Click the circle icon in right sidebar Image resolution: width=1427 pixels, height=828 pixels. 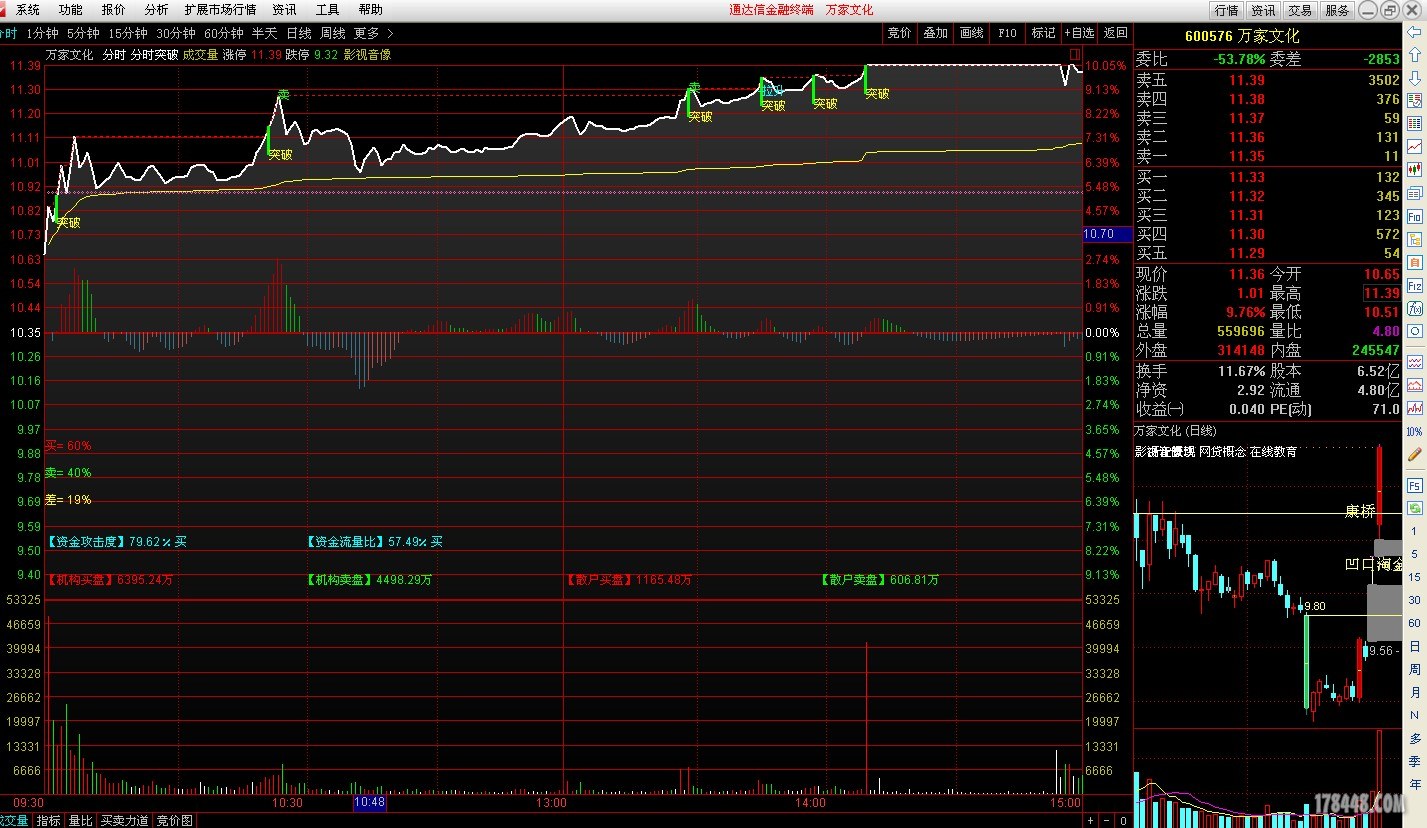click(1415, 331)
